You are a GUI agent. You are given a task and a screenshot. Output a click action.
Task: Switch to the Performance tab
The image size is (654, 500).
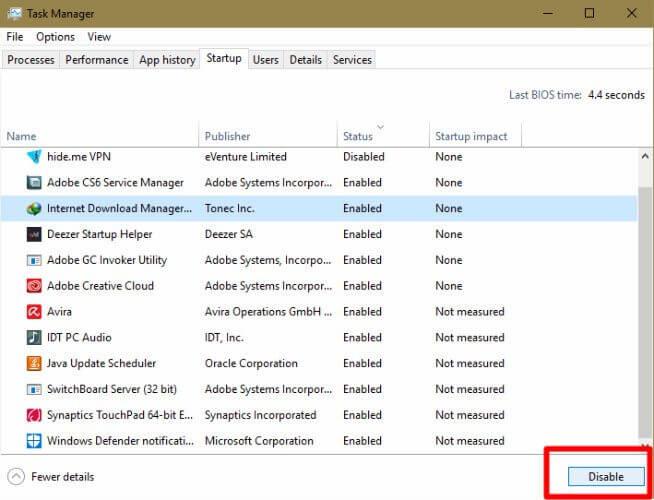click(97, 60)
